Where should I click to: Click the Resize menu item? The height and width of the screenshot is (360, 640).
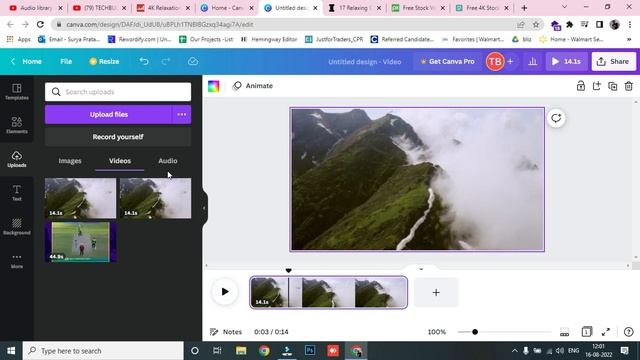(x=104, y=62)
